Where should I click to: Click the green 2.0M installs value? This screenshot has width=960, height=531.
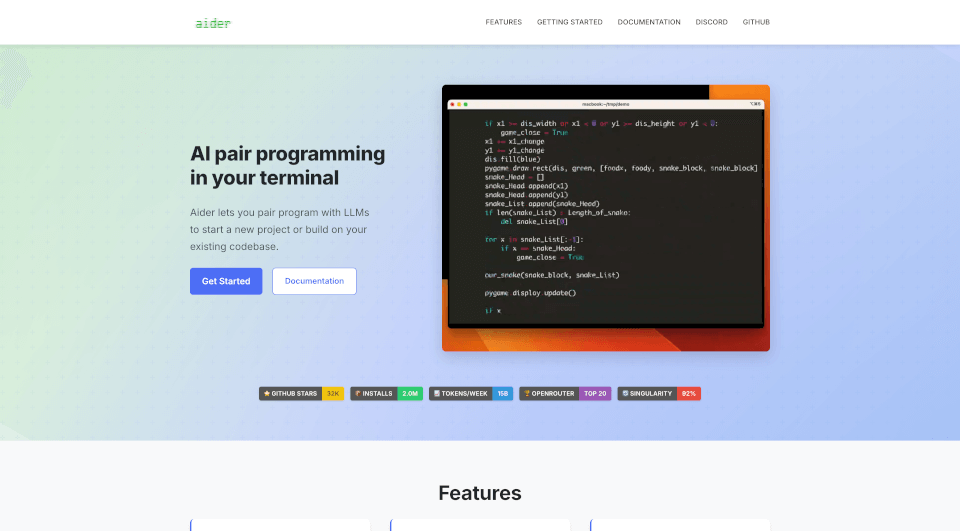(410, 394)
